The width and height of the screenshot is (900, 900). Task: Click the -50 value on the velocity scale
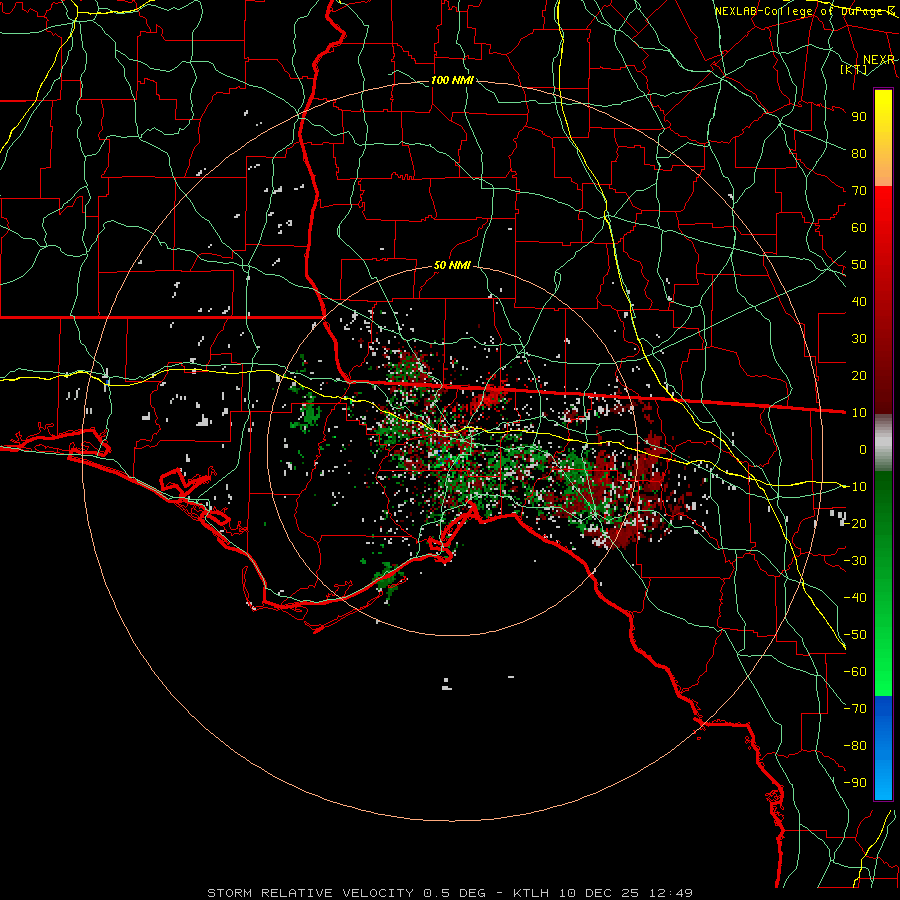(x=855, y=635)
